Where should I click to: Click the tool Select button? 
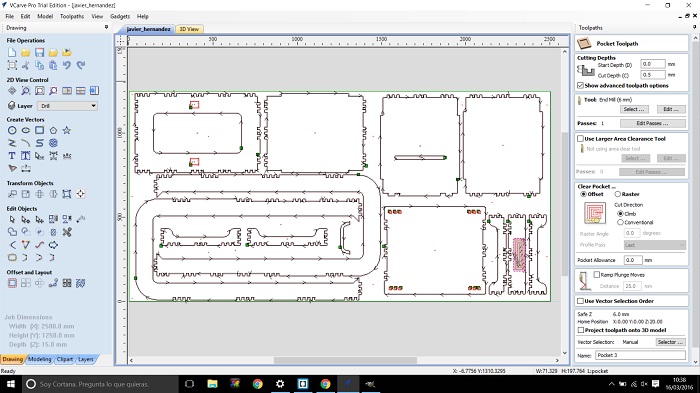pyautogui.click(x=634, y=109)
